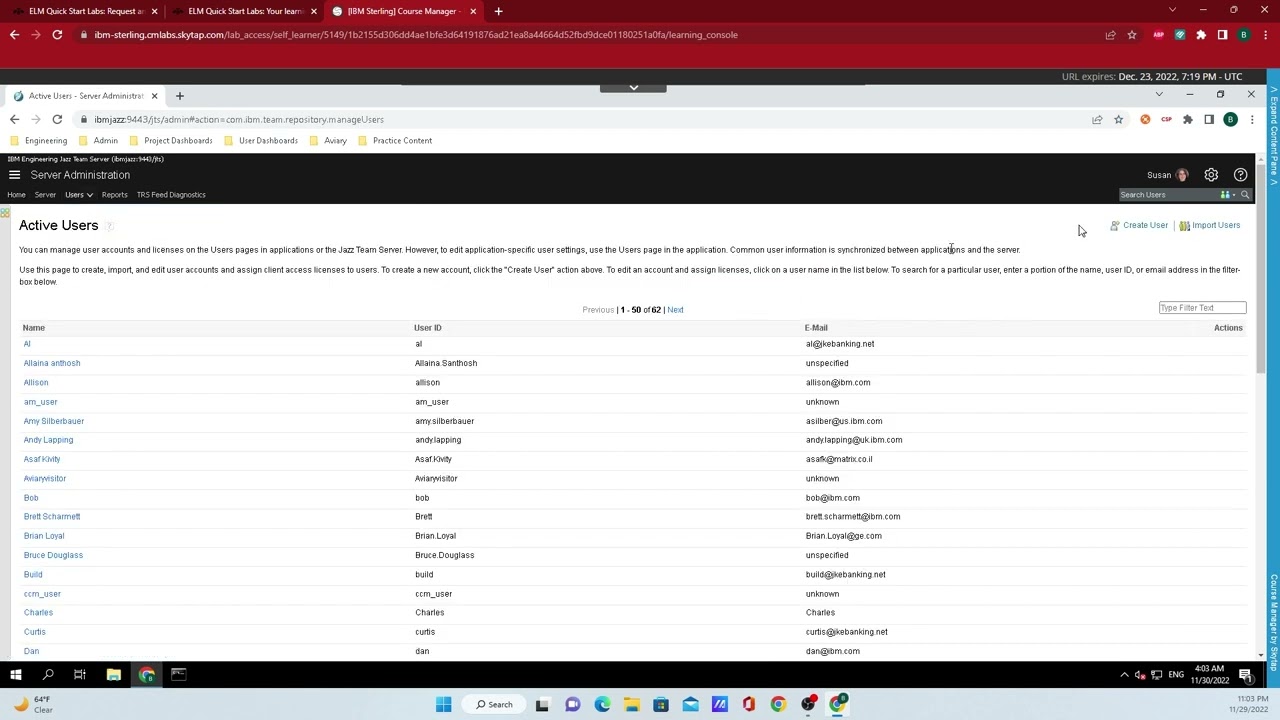Click Susan's user profile picture

click(1183, 175)
